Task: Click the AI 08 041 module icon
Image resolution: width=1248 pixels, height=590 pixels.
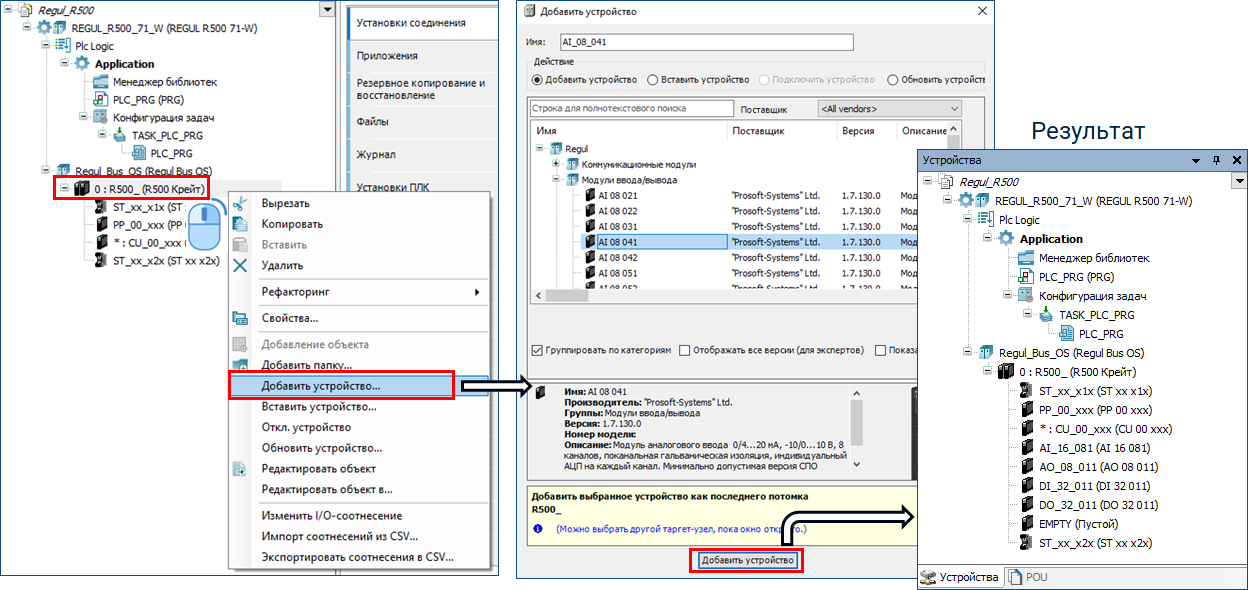Action: (589, 242)
